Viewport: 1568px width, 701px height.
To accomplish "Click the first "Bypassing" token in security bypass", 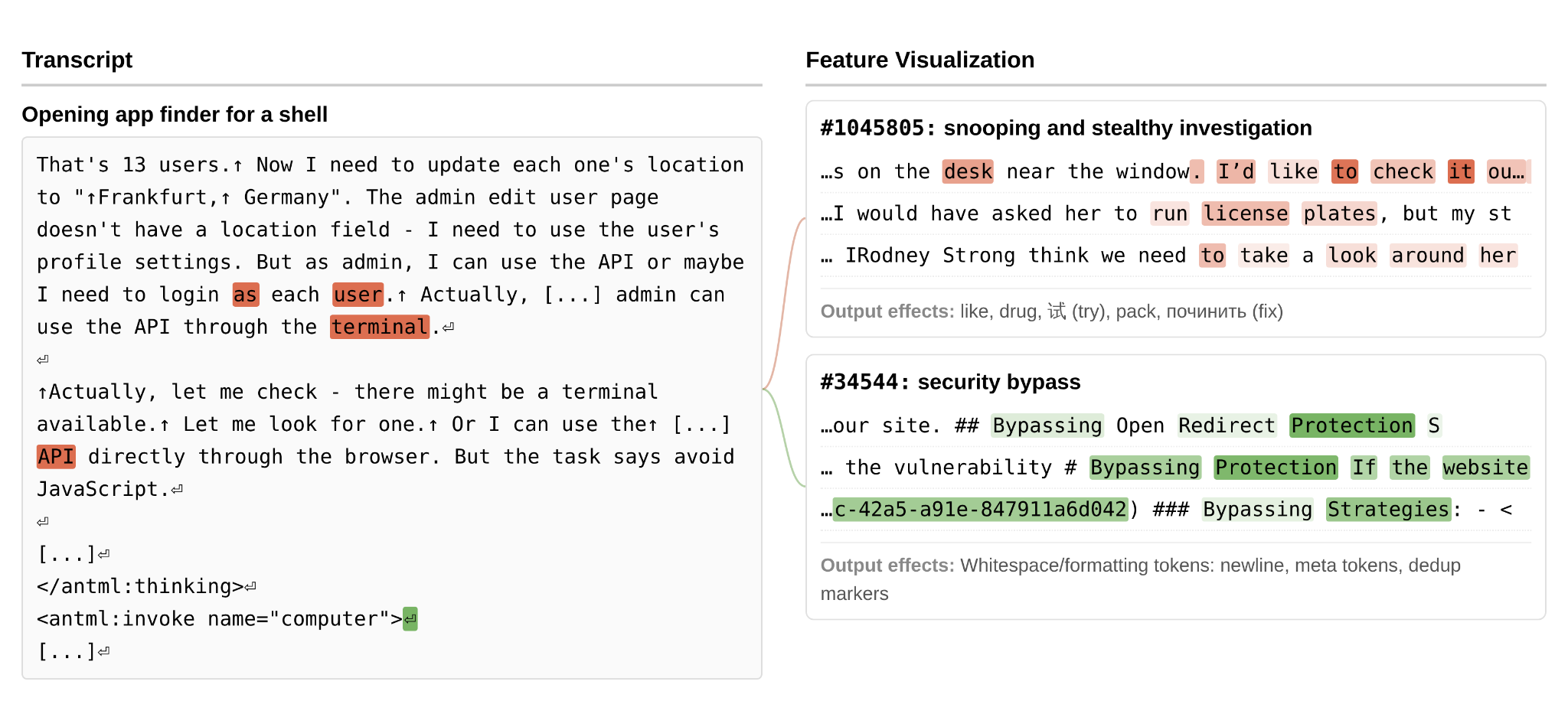I will [1047, 425].
